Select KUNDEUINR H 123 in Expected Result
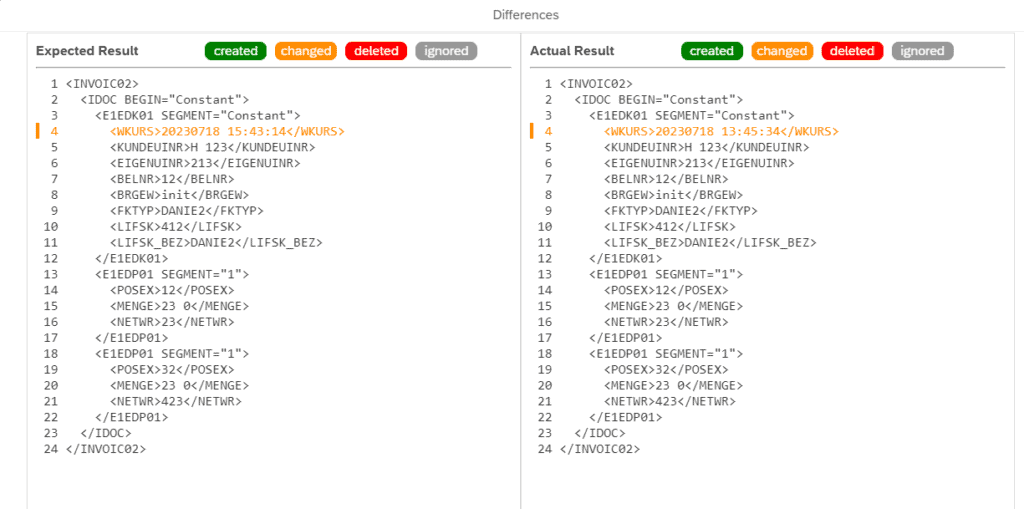1024x509 pixels. [x=213, y=147]
